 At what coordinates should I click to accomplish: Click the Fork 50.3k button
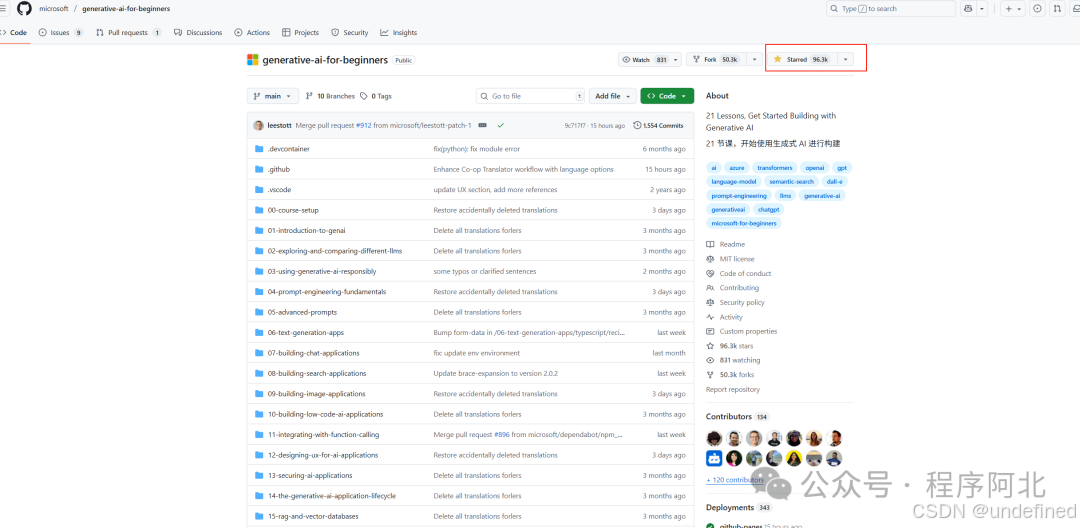716,60
